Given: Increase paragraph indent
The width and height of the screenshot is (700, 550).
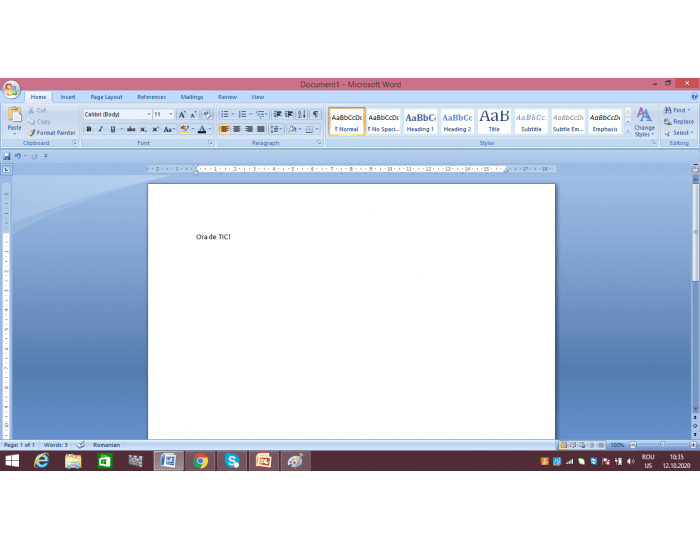Looking at the screenshot, I should 289,115.
